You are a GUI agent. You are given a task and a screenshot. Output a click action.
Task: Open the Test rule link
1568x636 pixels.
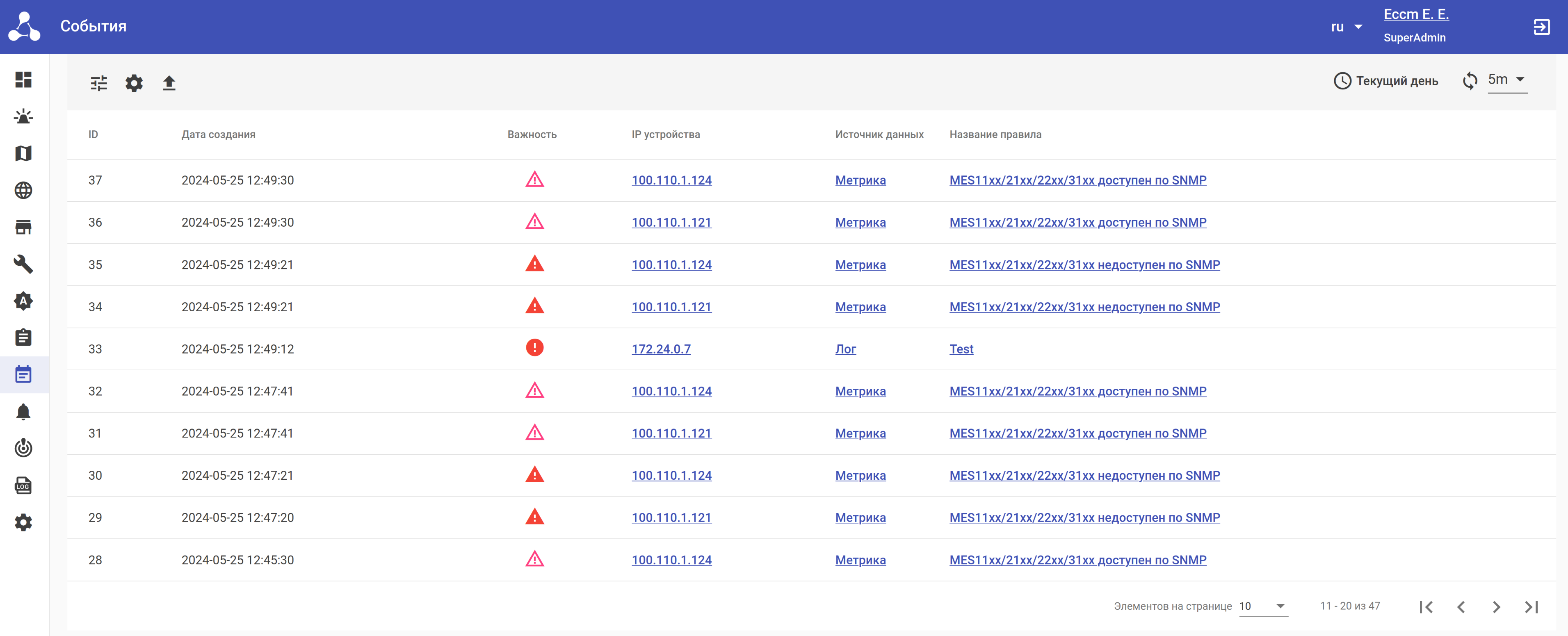pos(961,349)
